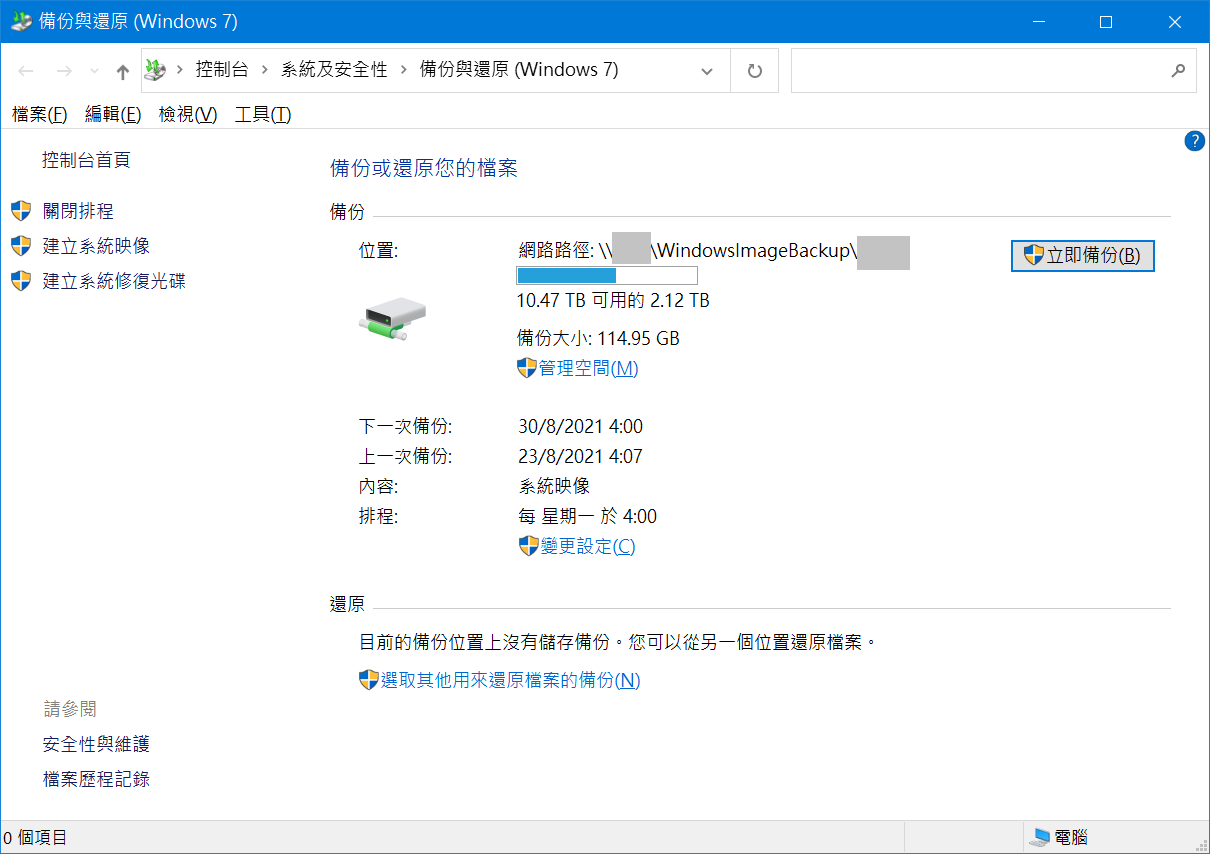This screenshot has width=1210, height=854.
Task: Click shield icon beside 選取其他用來還原檔案的備份
Action: point(369,680)
